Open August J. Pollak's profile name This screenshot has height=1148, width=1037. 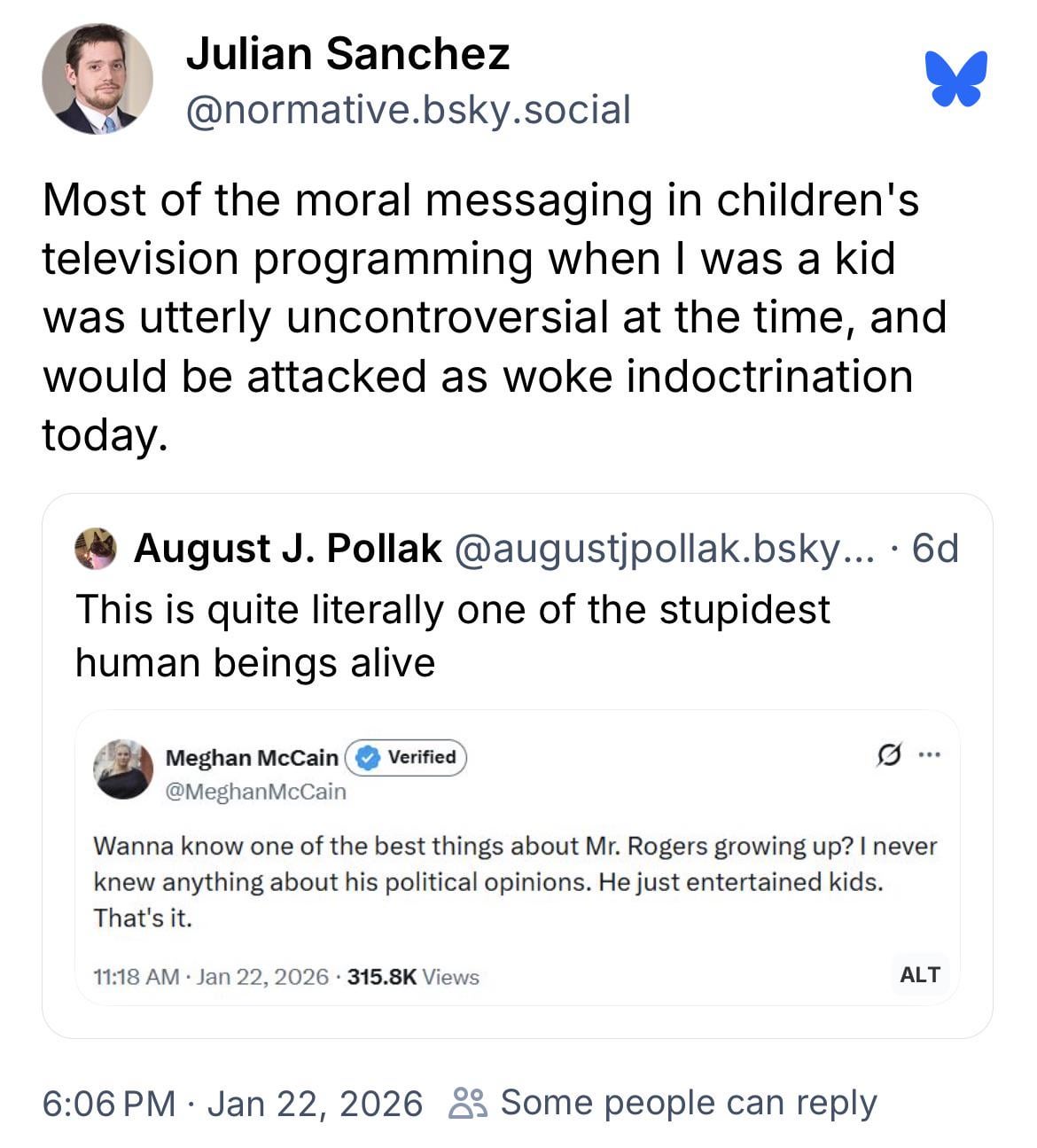[287, 549]
